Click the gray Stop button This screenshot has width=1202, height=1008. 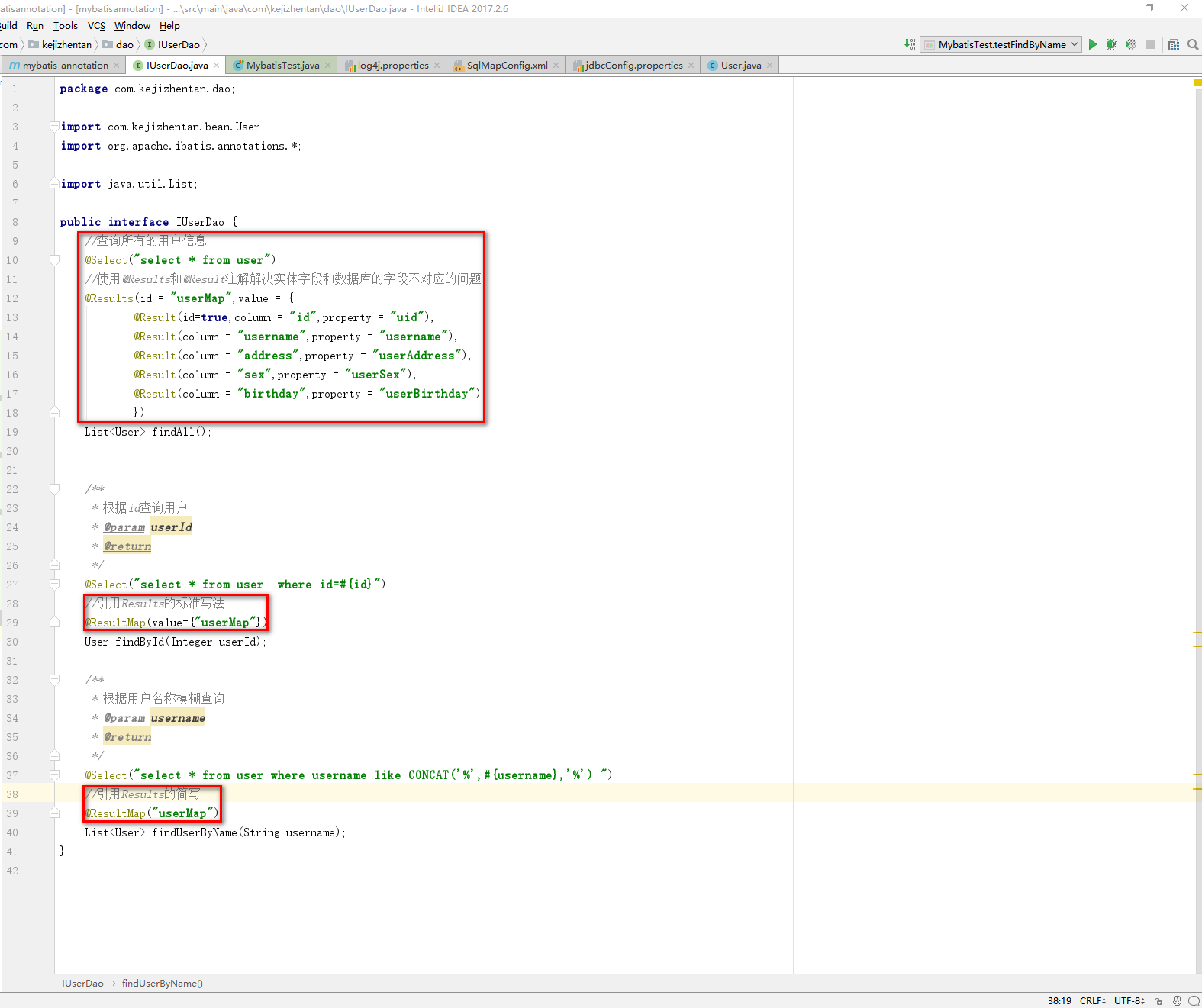pyautogui.click(x=1150, y=44)
